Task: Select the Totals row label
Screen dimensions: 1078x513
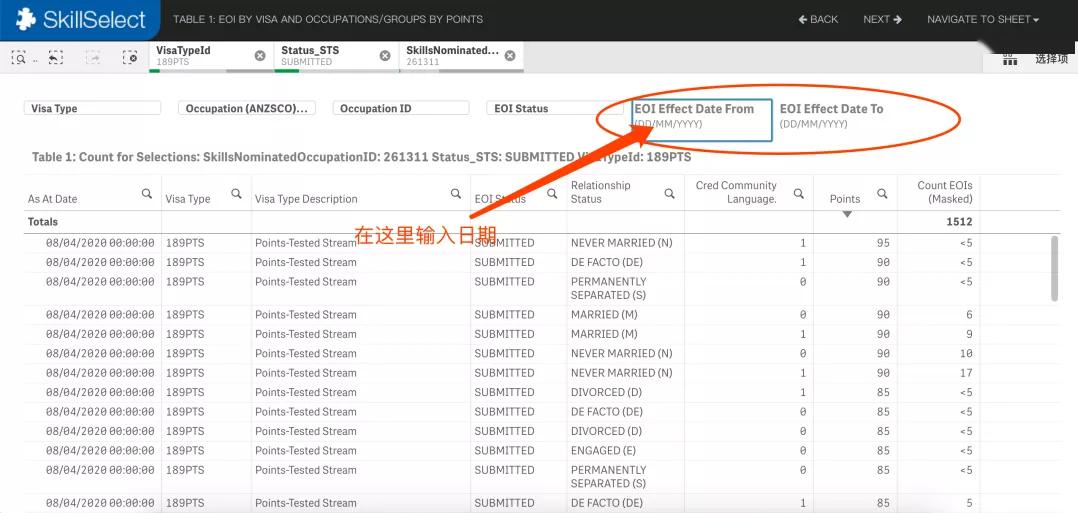Action: tap(43, 221)
